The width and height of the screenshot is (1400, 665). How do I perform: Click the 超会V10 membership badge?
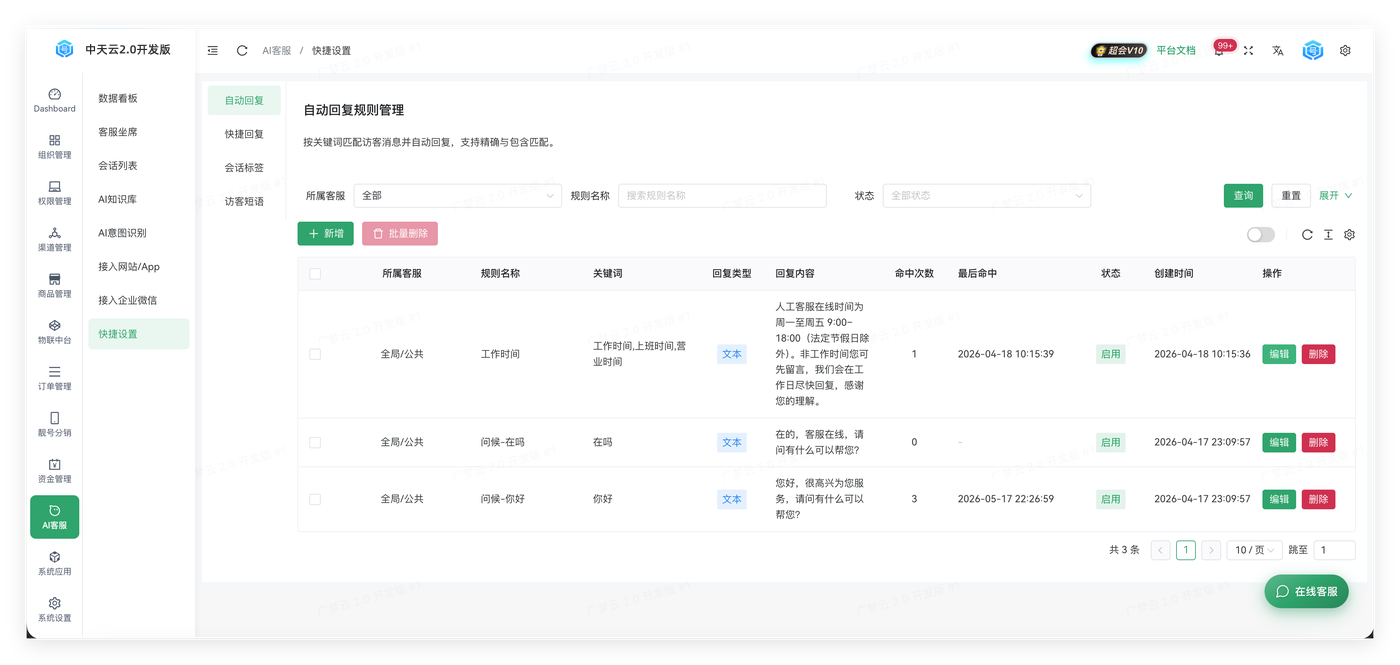(x=1119, y=50)
